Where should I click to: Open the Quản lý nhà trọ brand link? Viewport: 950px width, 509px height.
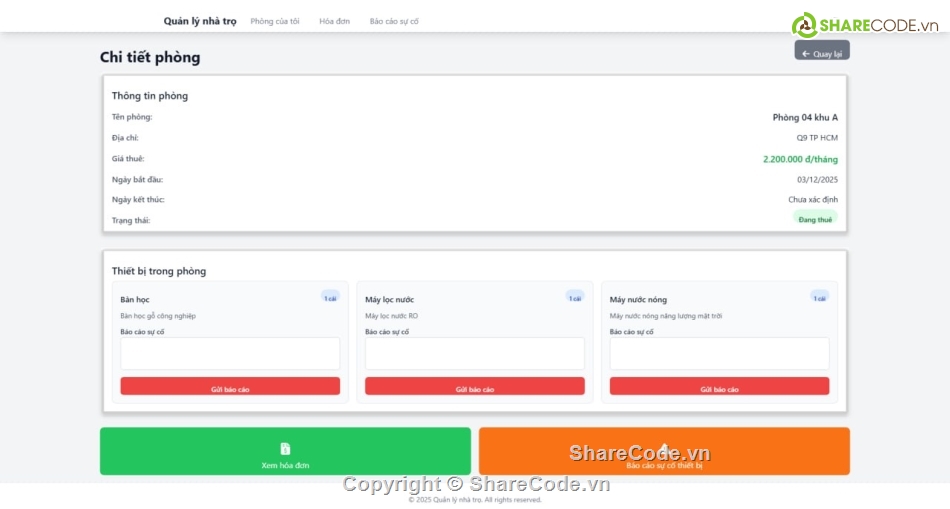[200, 21]
